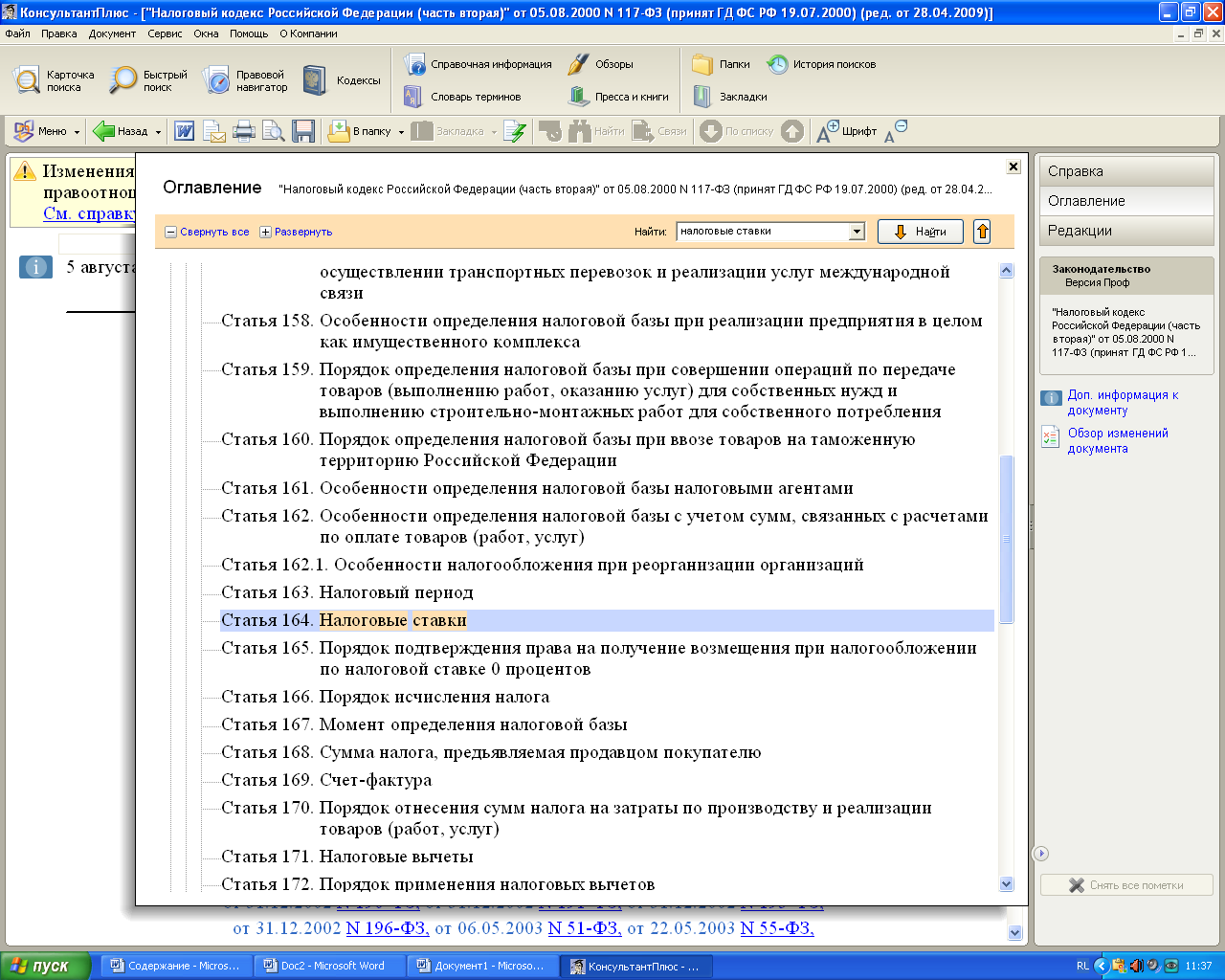
Task: Select Статья 164. Налоговые ставки
Action: coord(607,620)
